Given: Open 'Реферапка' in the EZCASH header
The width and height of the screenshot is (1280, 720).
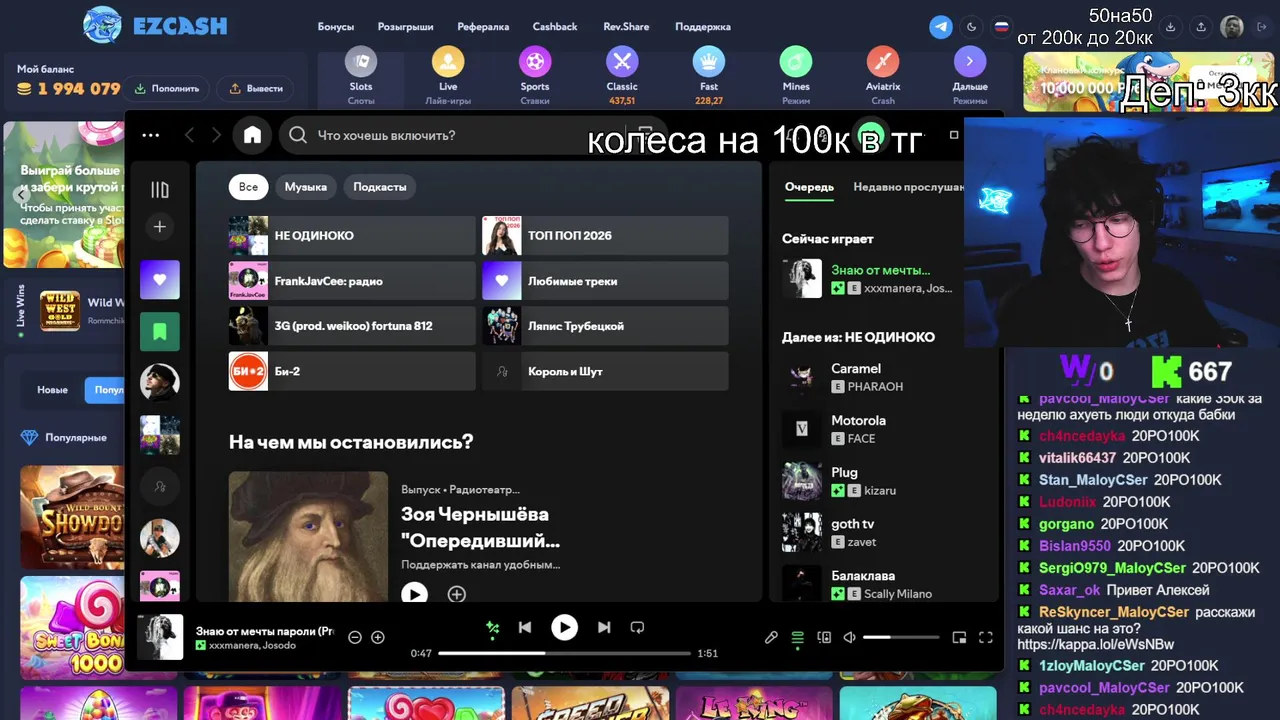Looking at the screenshot, I should point(483,27).
